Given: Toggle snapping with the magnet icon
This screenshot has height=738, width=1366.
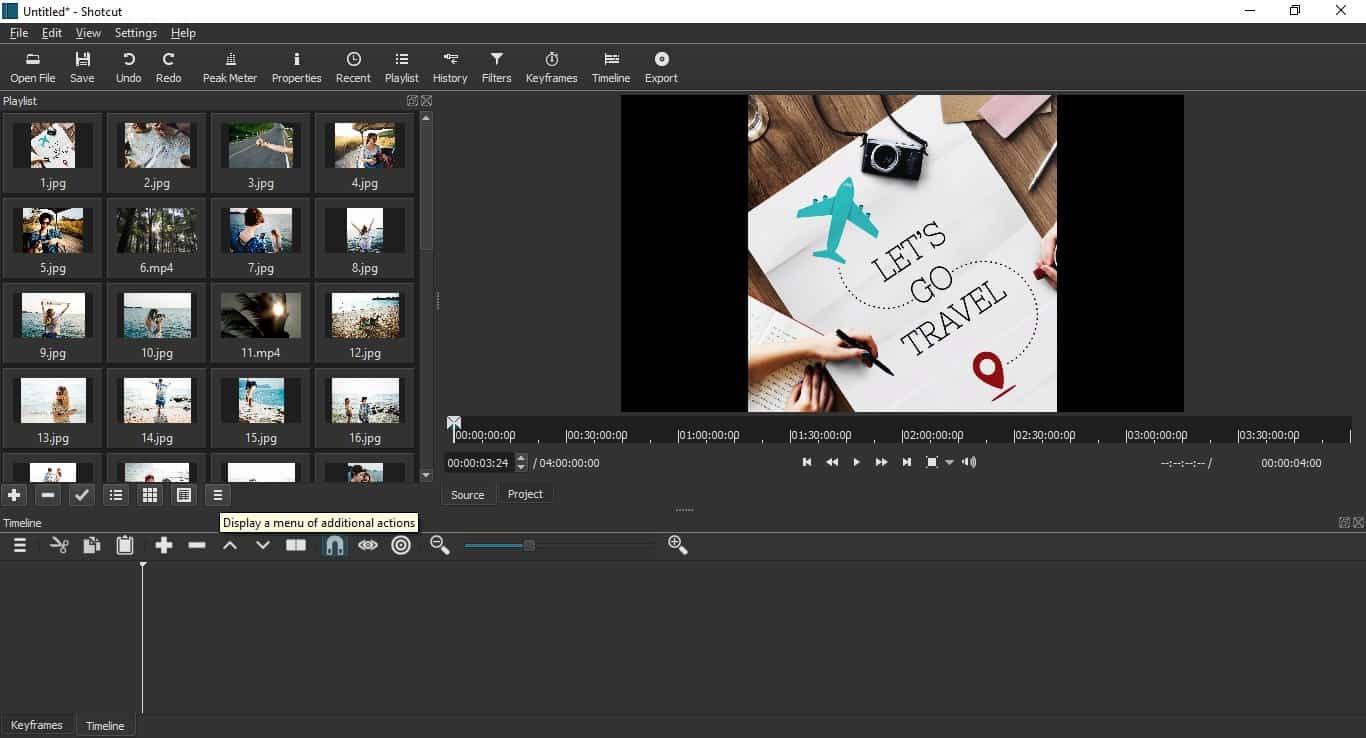Looking at the screenshot, I should tap(334, 545).
